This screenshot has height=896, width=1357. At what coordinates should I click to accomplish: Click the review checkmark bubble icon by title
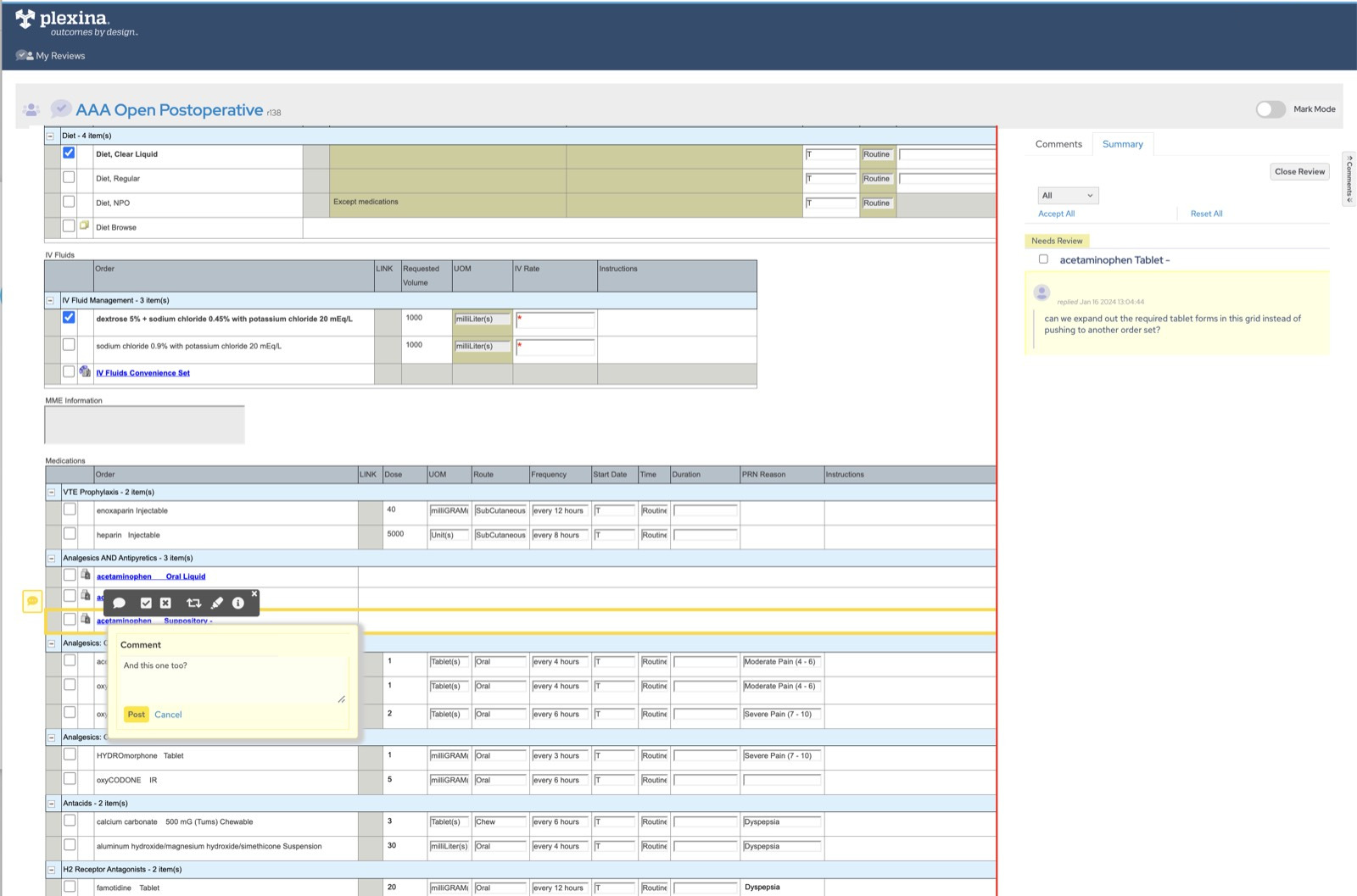(x=60, y=109)
